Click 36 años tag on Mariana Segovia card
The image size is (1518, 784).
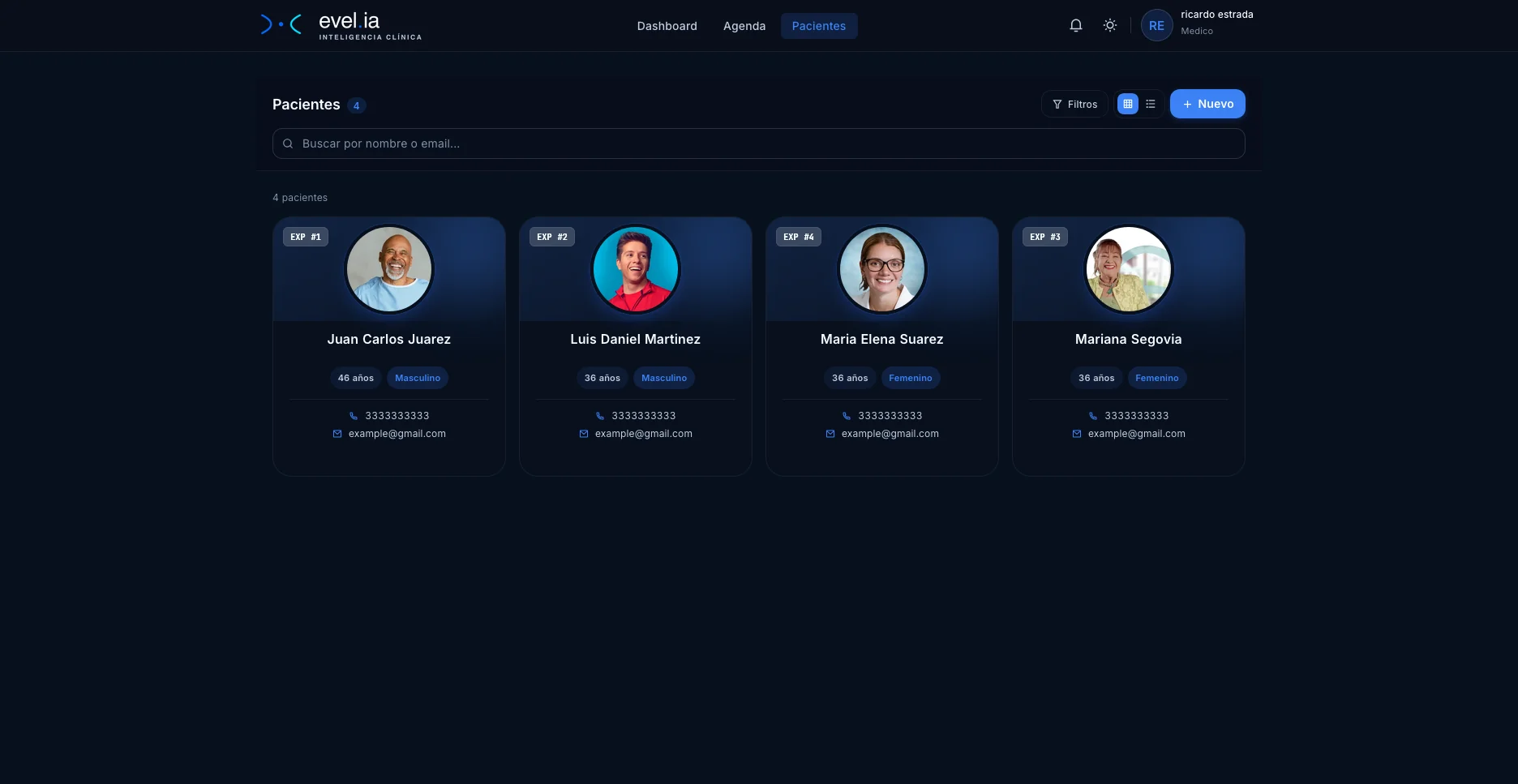(x=1096, y=378)
